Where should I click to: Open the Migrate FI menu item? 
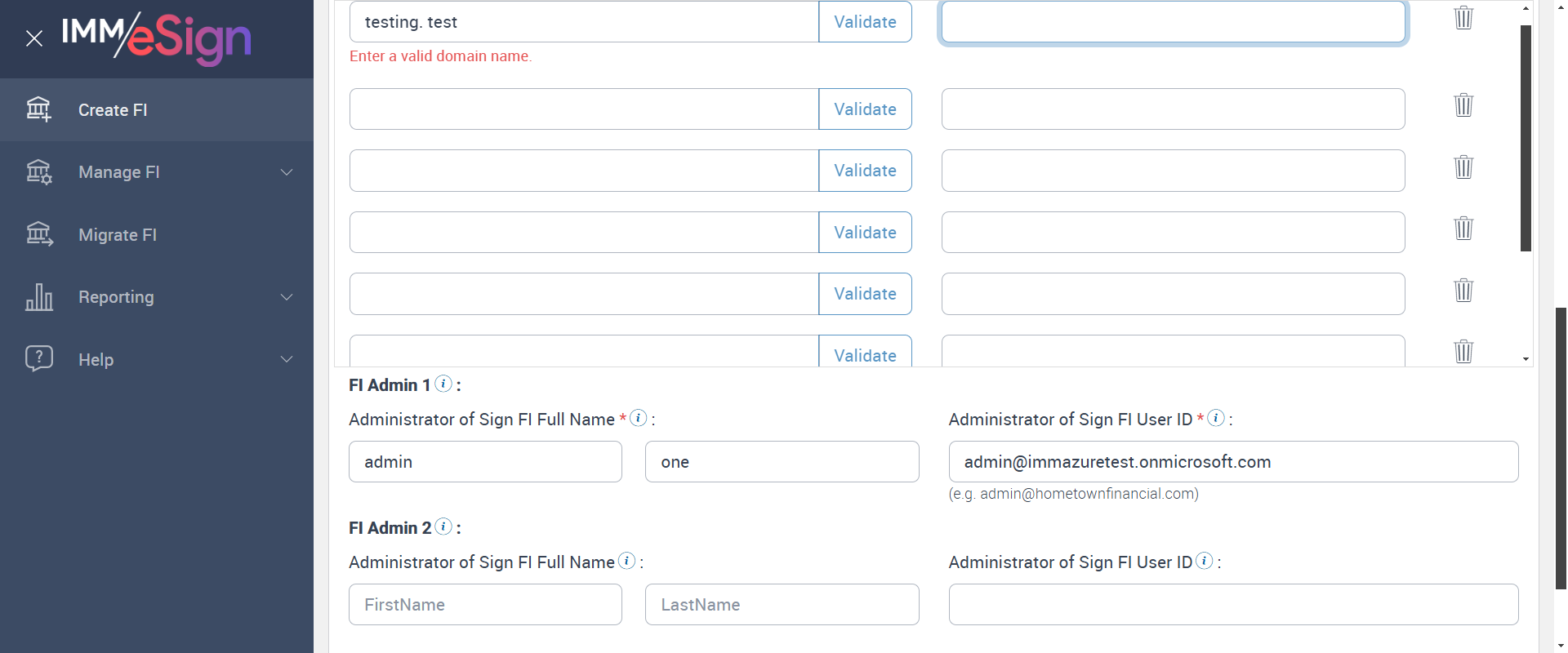(118, 235)
